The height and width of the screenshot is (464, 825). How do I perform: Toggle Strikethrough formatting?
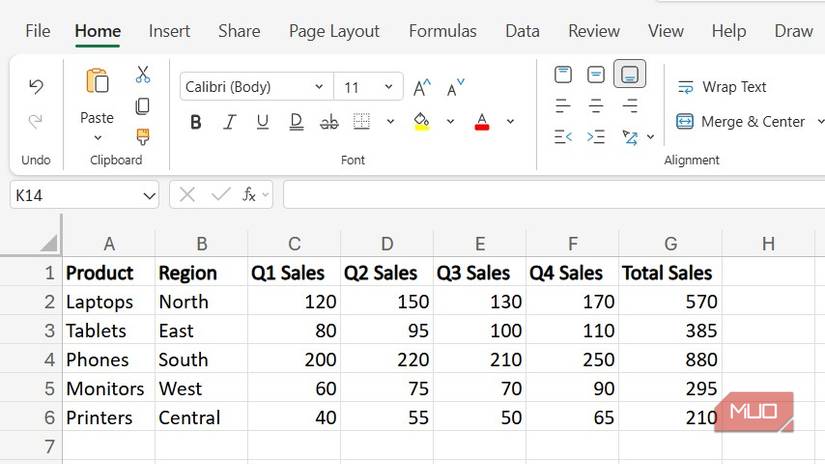[x=329, y=122]
